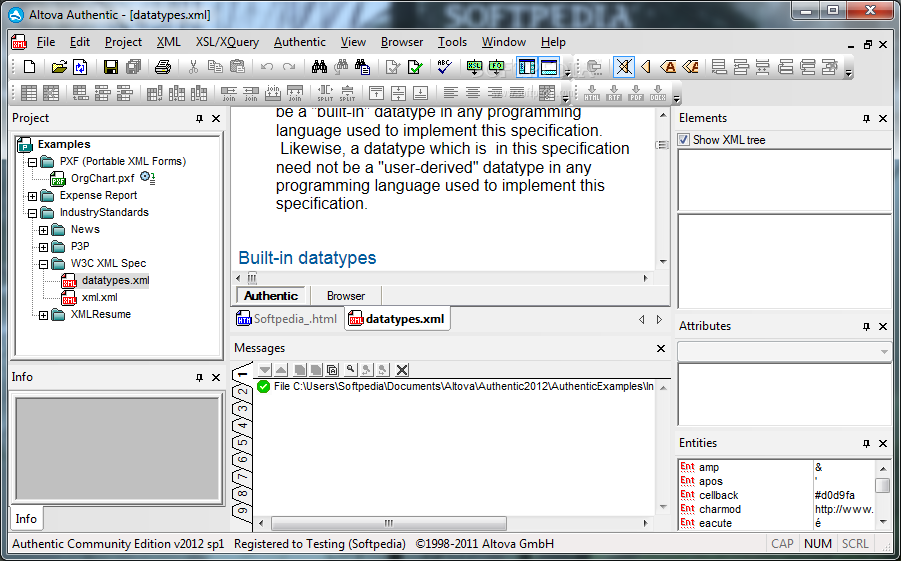The image size is (901, 561).
Task: Open the Info tab at bottom left
Action: pos(26,518)
